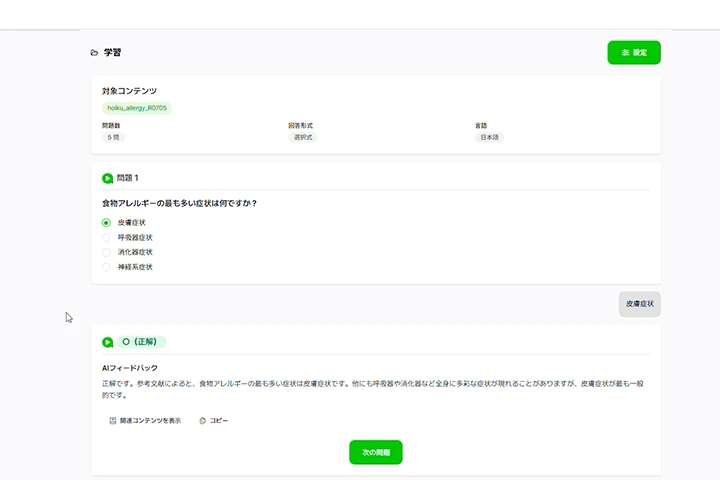The width and height of the screenshot is (720, 480).
Task: Click the green icon next to 問題 1
Action: (x=107, y=178)
